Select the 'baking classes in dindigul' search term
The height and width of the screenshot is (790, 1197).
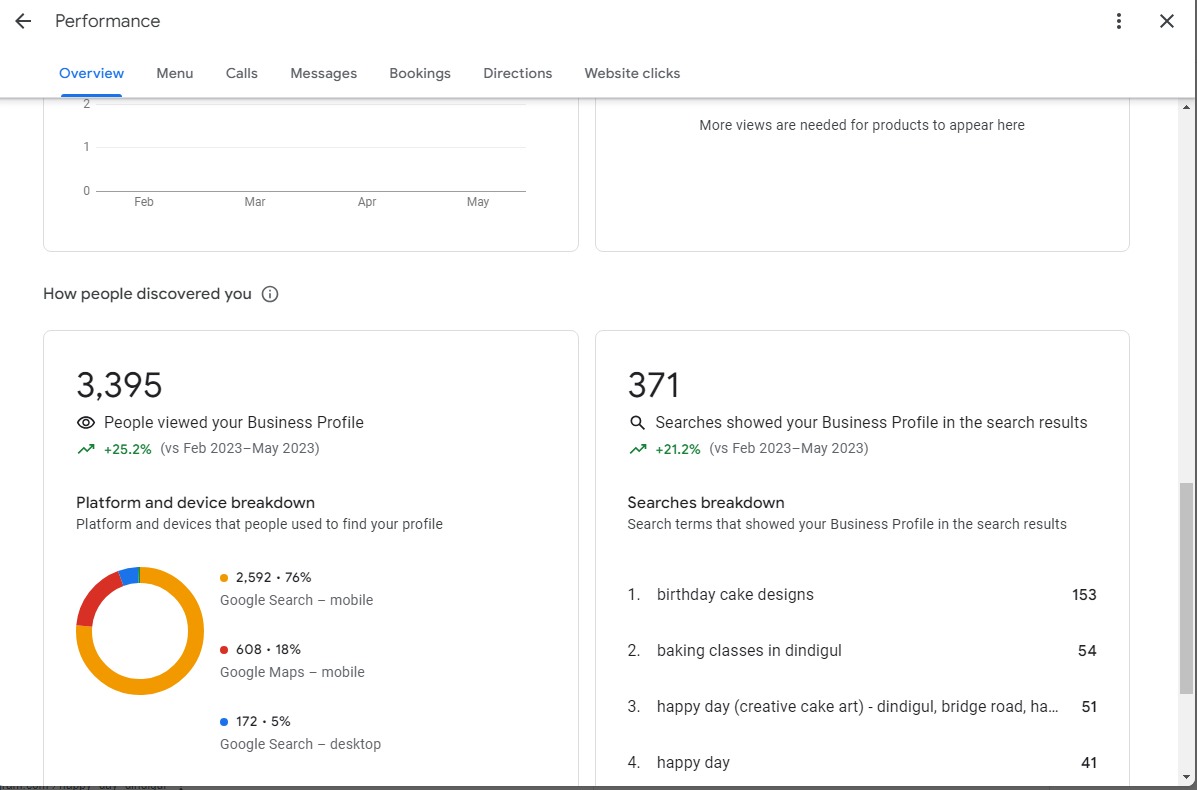(x=749, y=650)
